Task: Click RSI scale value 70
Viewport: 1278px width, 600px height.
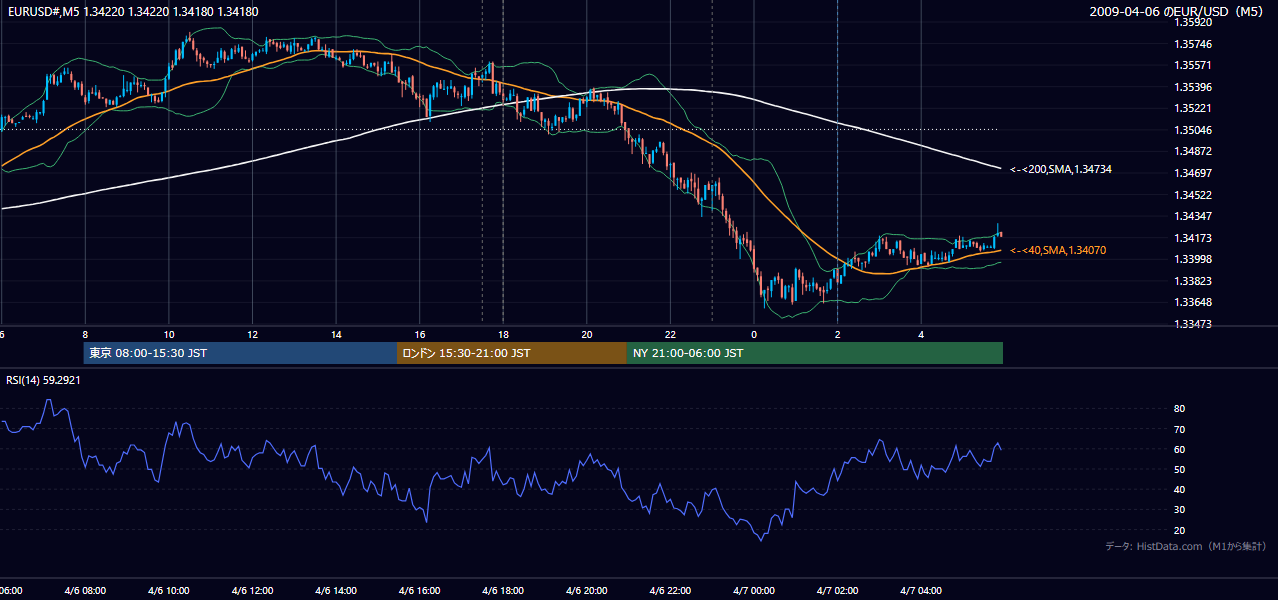Action: (1179, 429)
